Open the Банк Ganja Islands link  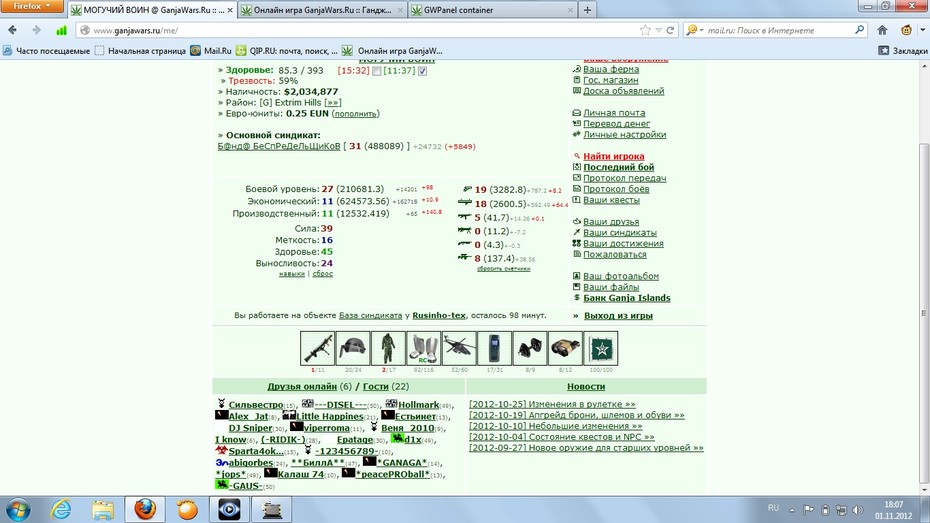pyautogui.click(x=626, y=298)
